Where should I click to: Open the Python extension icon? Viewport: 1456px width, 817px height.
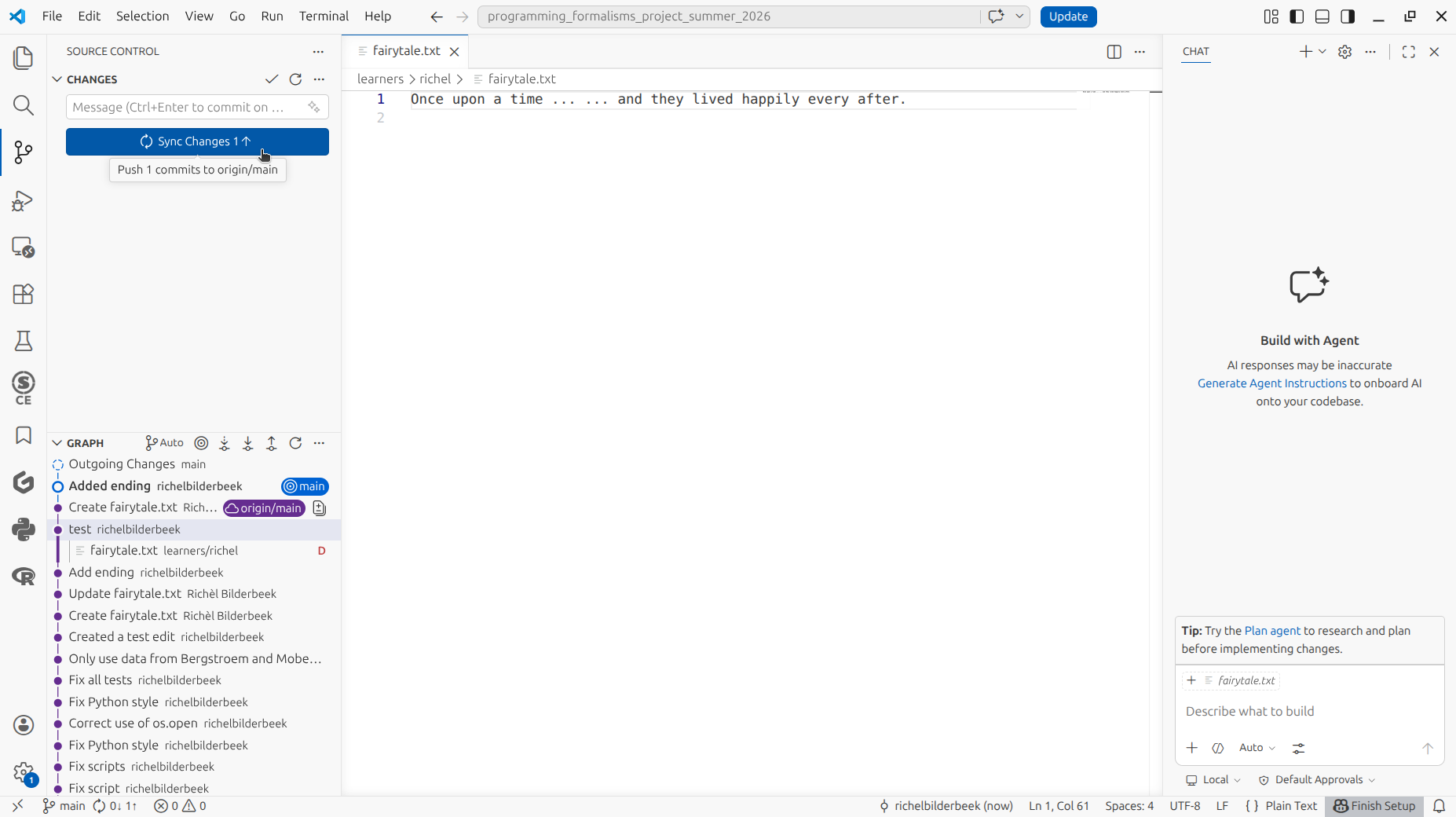24,529
